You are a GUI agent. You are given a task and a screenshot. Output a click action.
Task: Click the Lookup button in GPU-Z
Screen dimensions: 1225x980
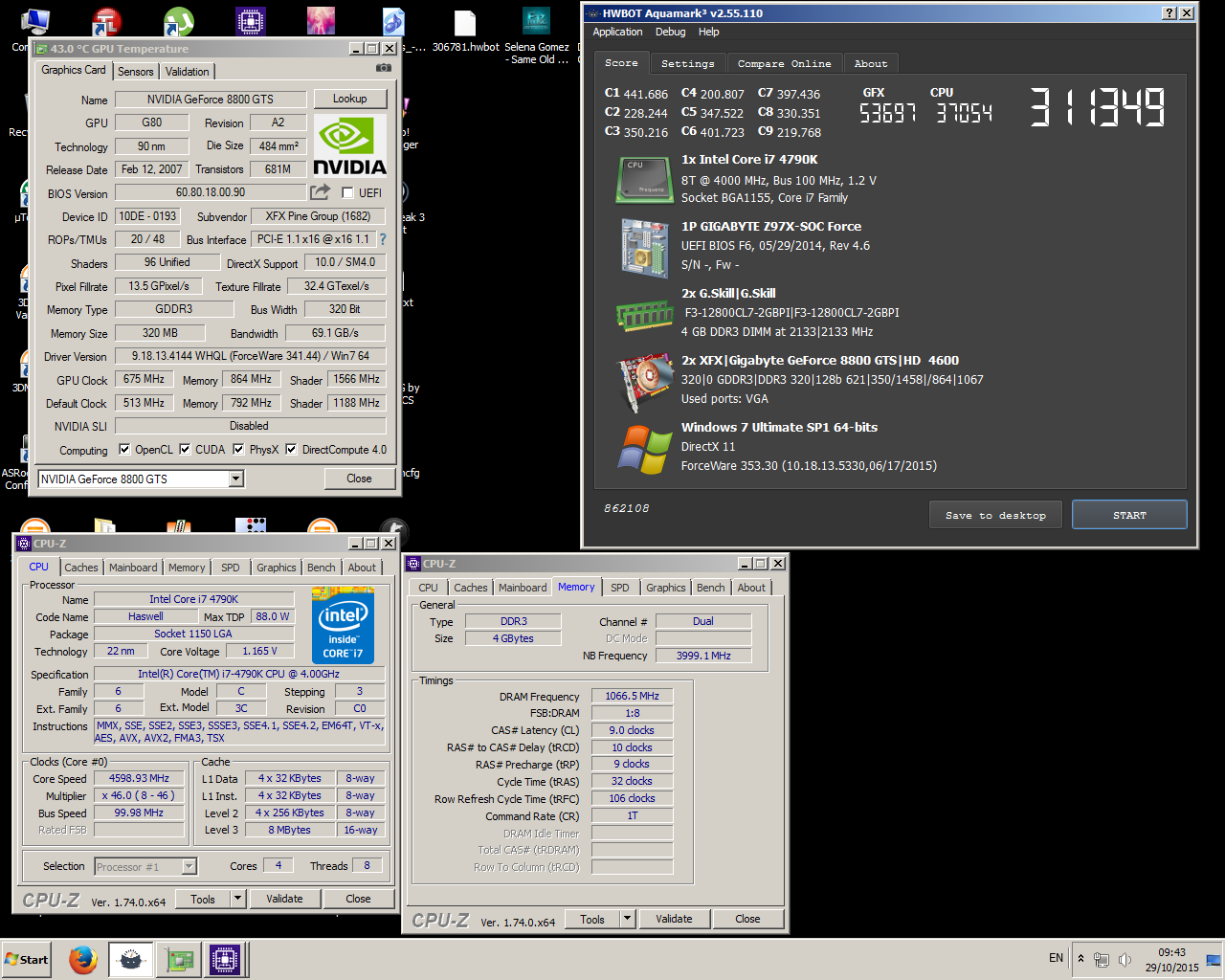click(x=349, y=99)
